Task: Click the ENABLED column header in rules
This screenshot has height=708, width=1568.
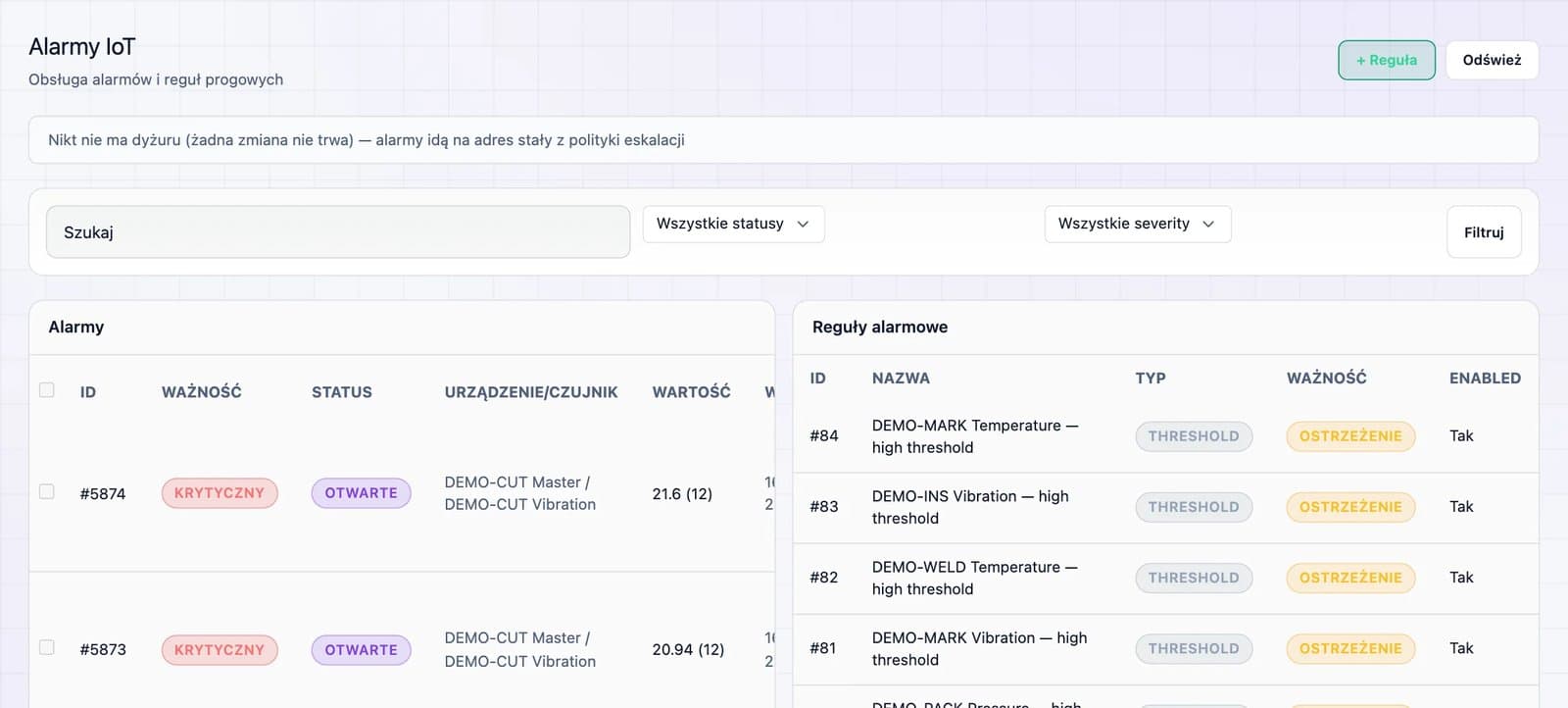Action: coord(1485,379)
